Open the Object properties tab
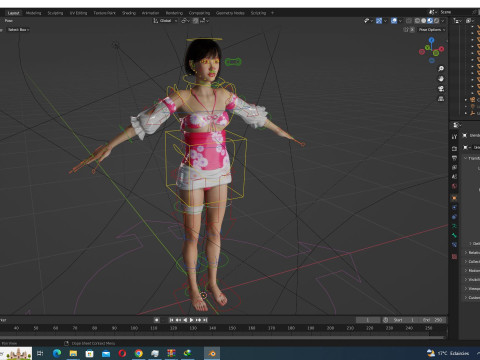 (x=454, y=198)
